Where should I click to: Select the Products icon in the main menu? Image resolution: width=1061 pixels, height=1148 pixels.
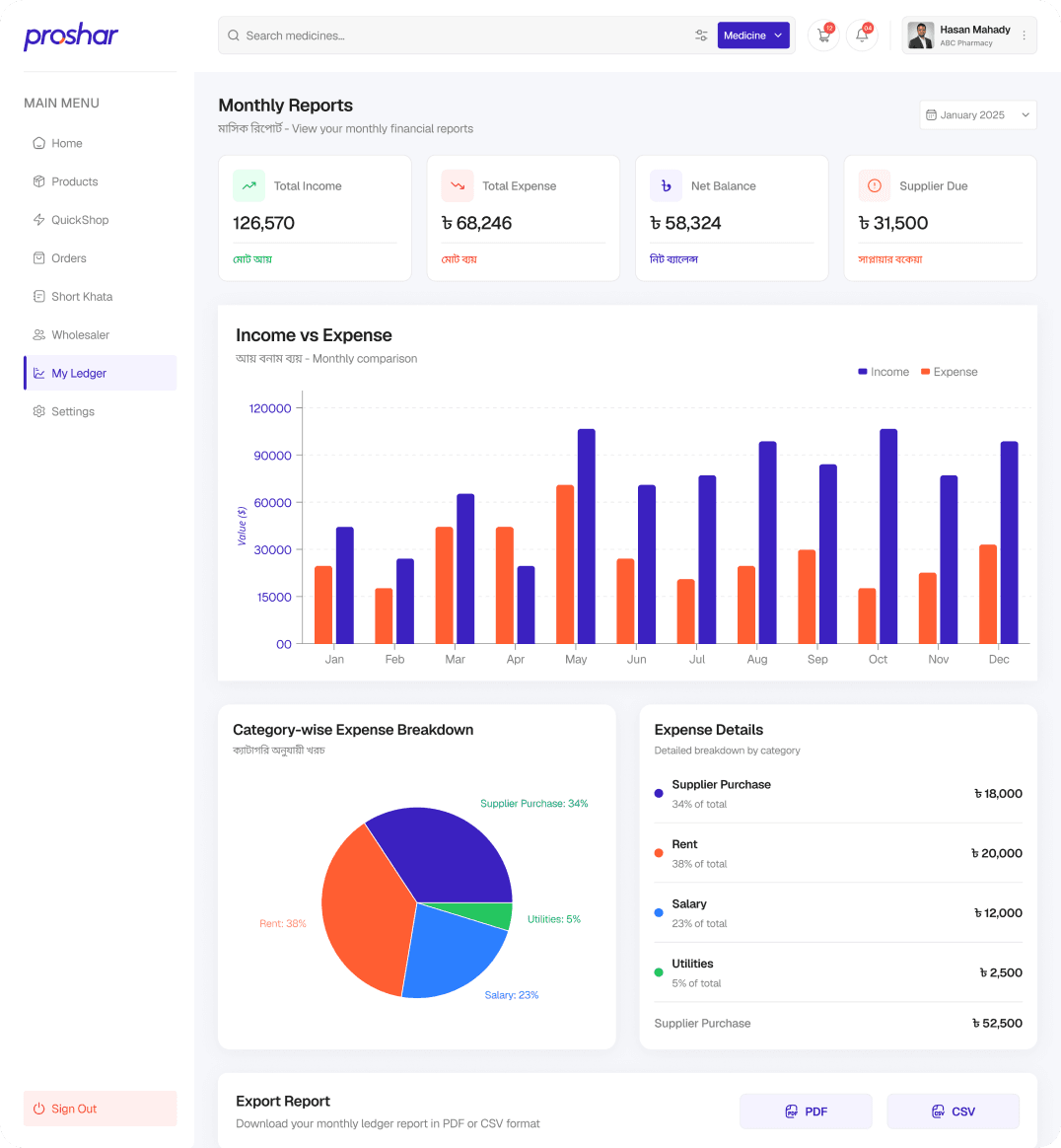click(x=39, y=181)
